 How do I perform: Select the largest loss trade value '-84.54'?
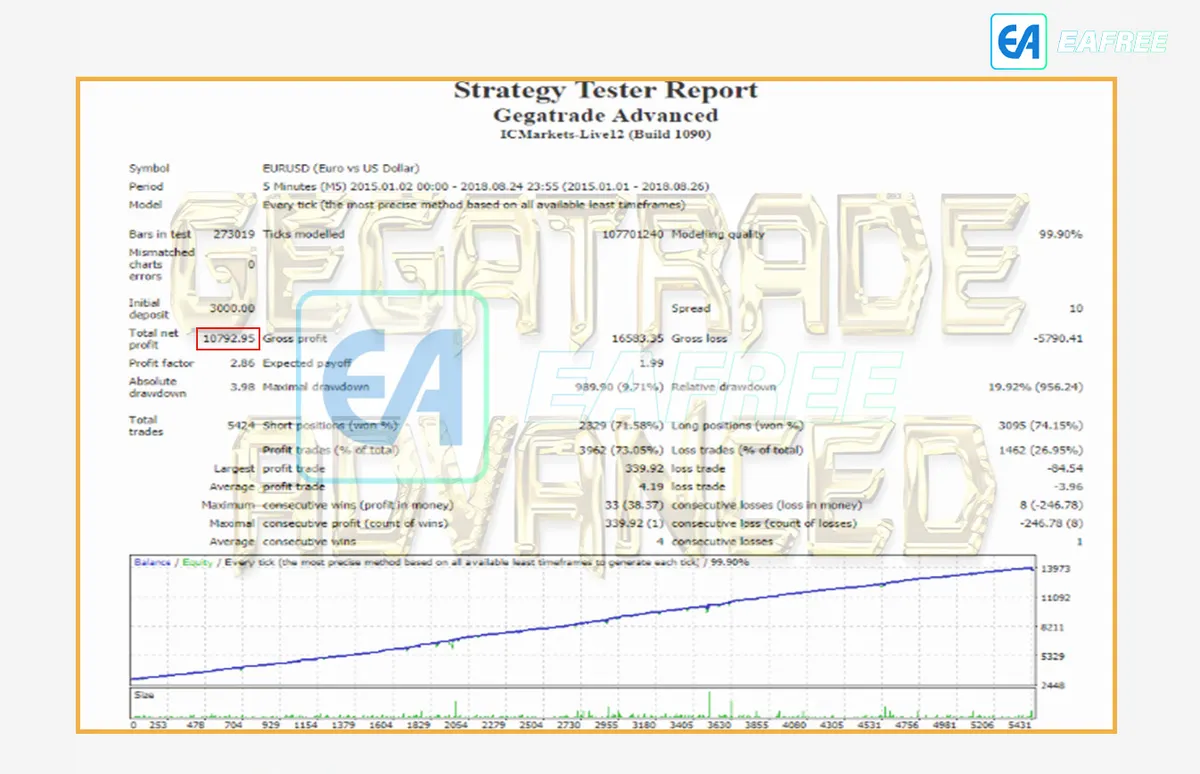(1064, 468)
